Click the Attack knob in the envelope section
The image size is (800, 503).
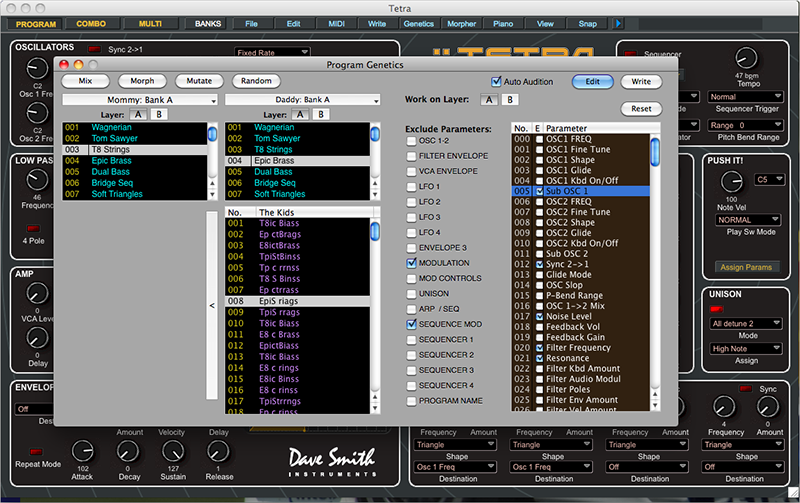(x=82, y=451)
